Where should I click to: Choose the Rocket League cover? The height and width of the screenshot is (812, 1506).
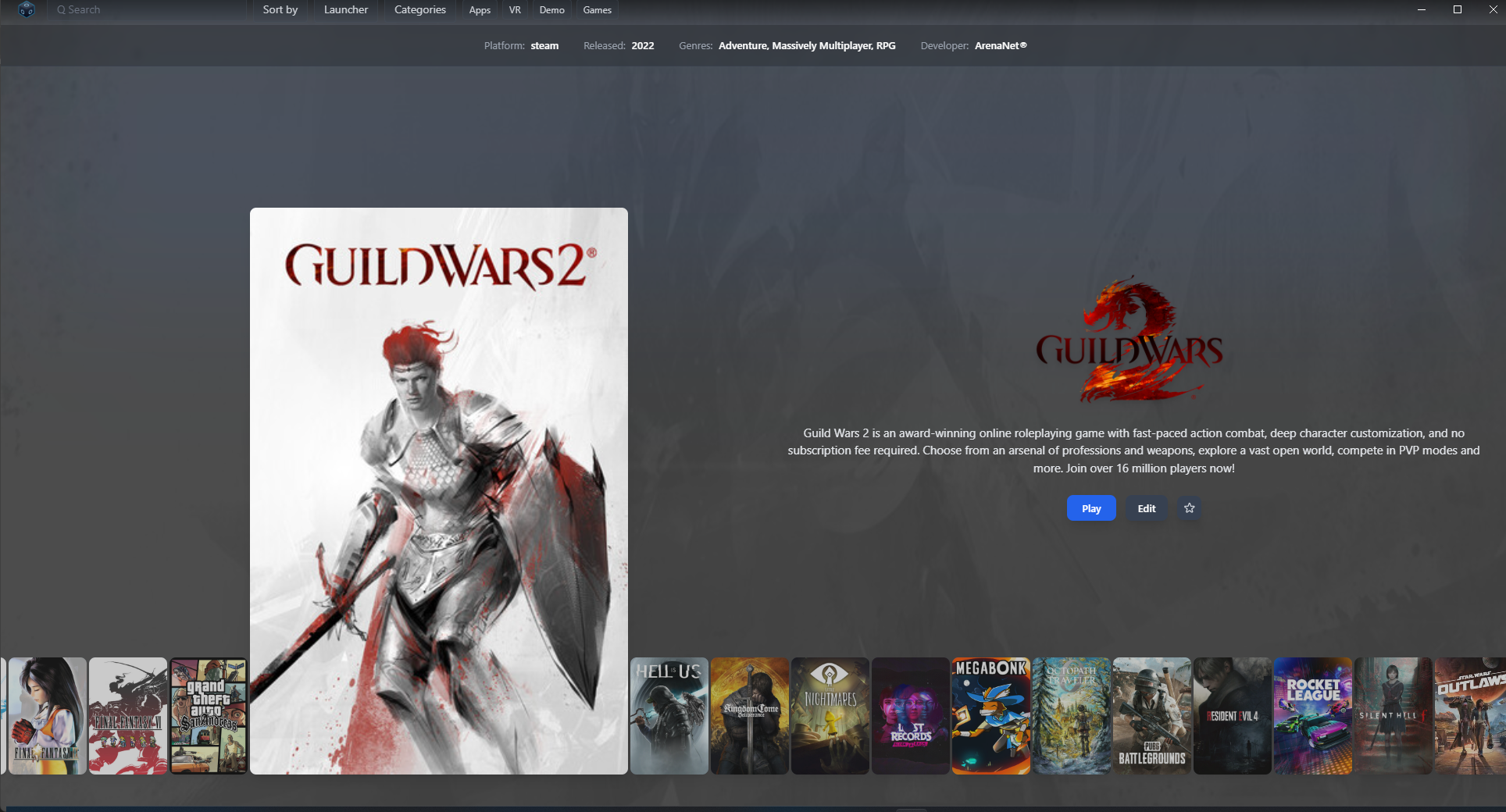tap(1312, 716)
